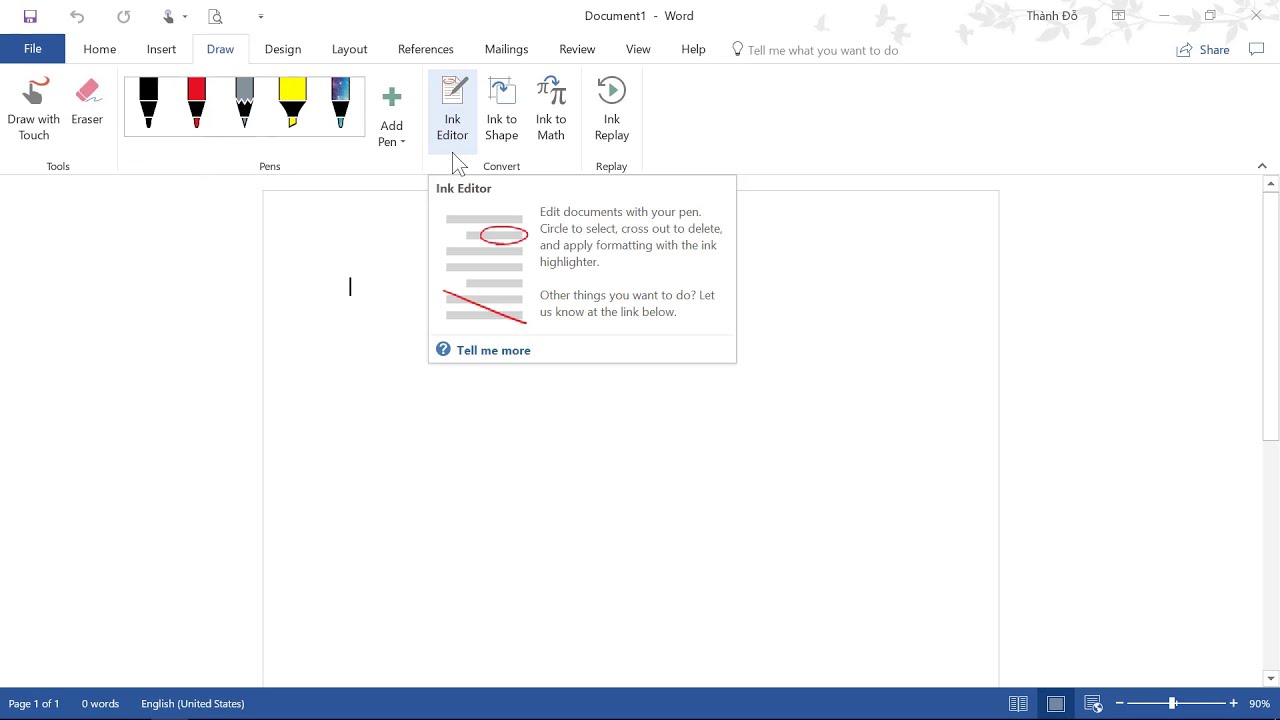
Task: Open the Tell me more link
Action: (x=493, y=350)
